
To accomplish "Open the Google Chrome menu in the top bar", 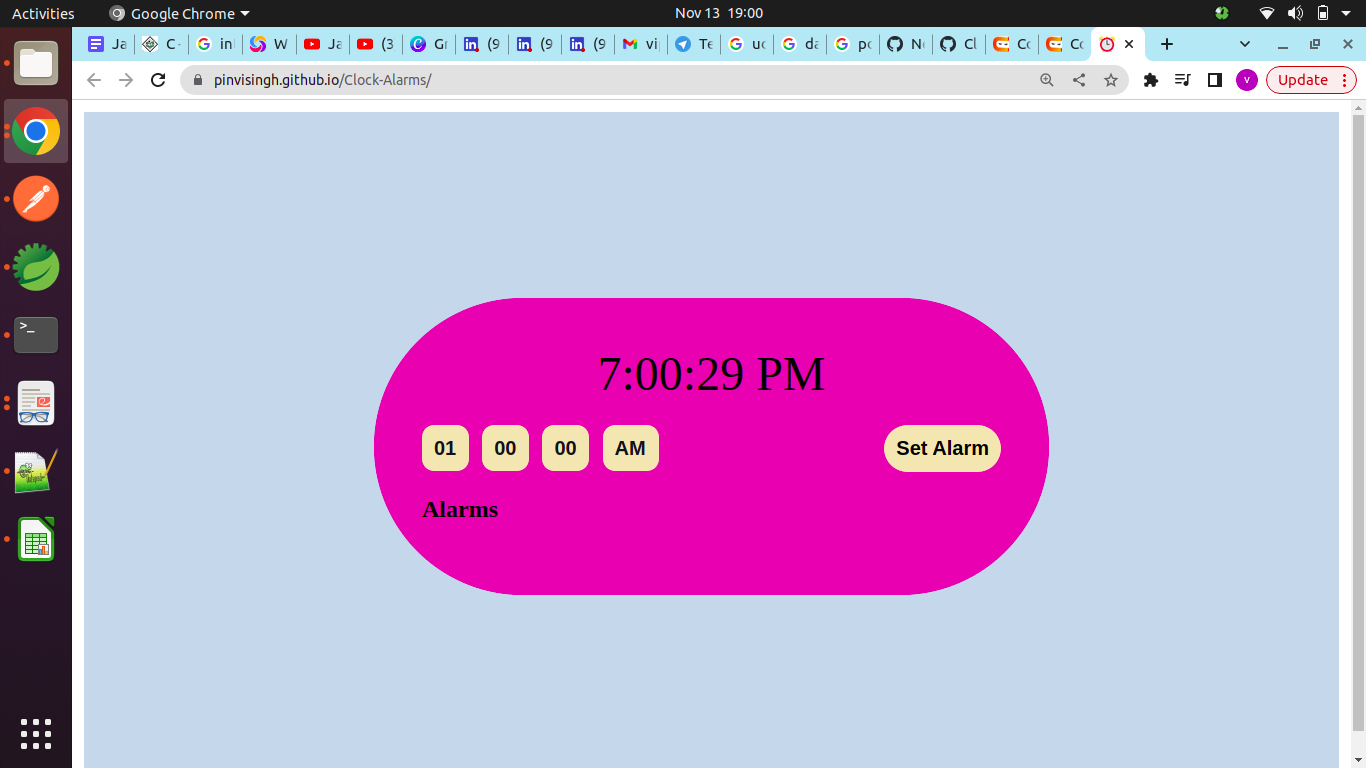I will [178, 13].
